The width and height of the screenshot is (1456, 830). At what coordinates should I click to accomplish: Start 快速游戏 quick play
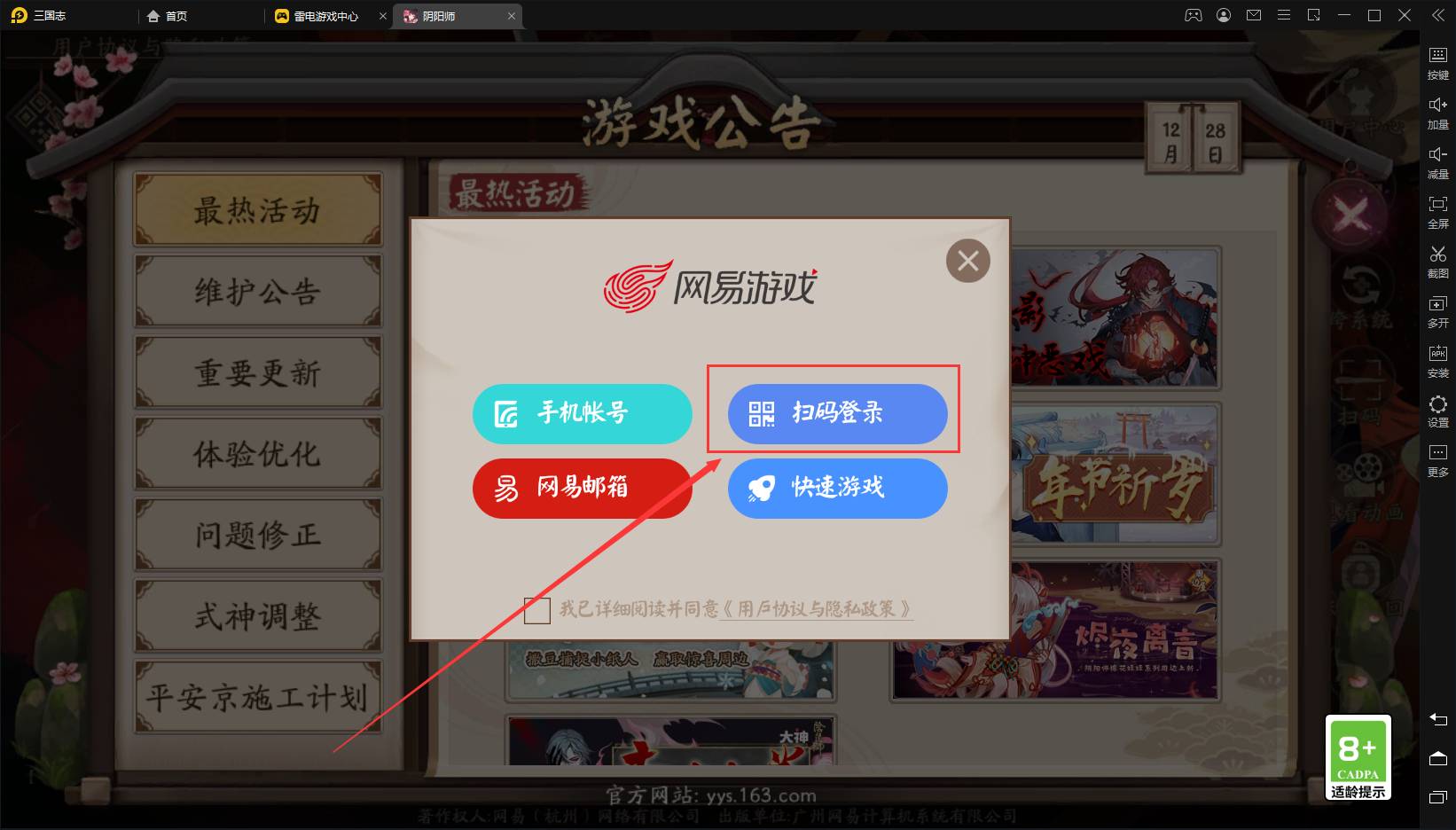click(837, 488)
